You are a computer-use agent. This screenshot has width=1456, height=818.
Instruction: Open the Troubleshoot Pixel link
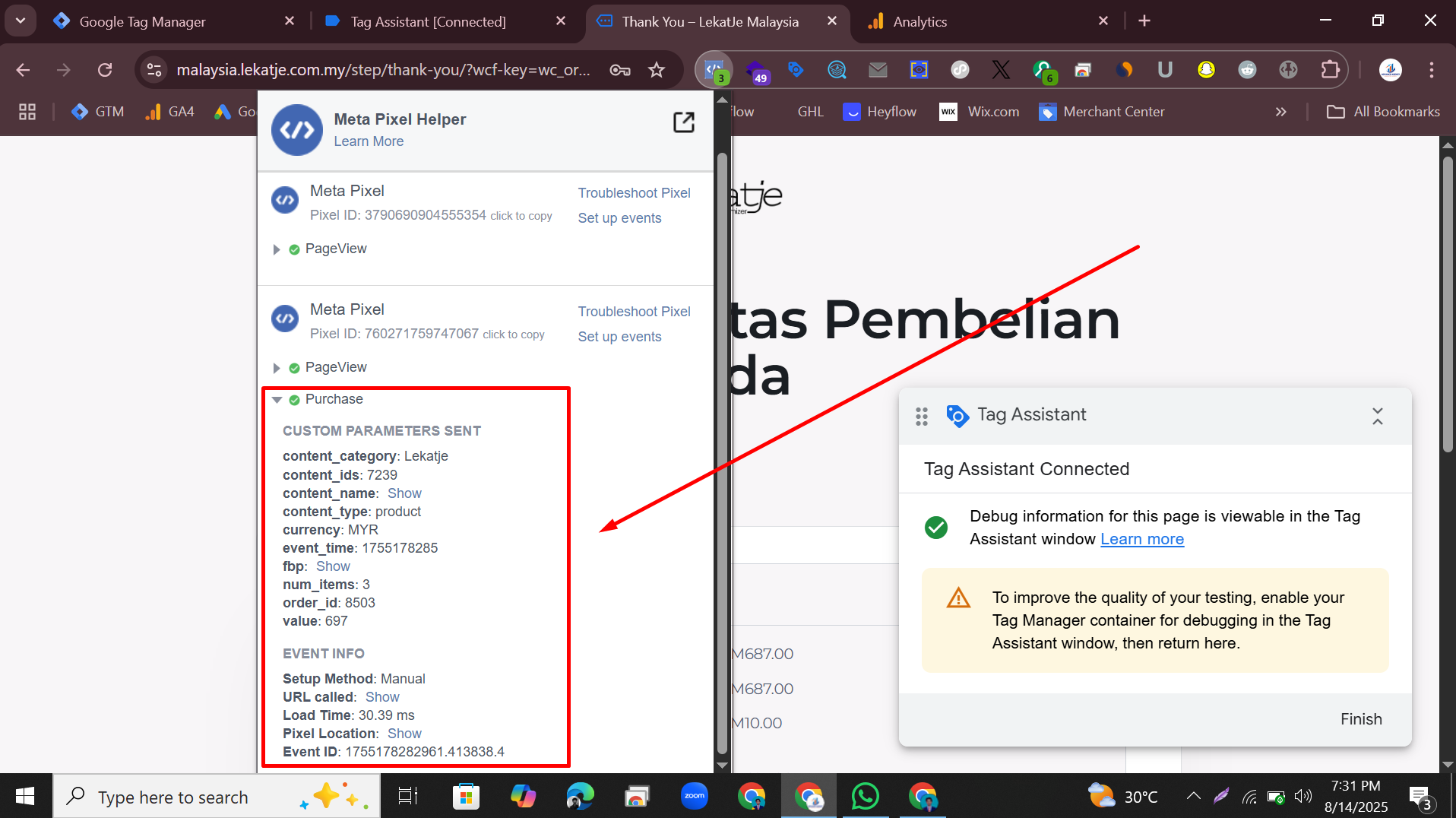pyautogui.click(x=634, y=192)
